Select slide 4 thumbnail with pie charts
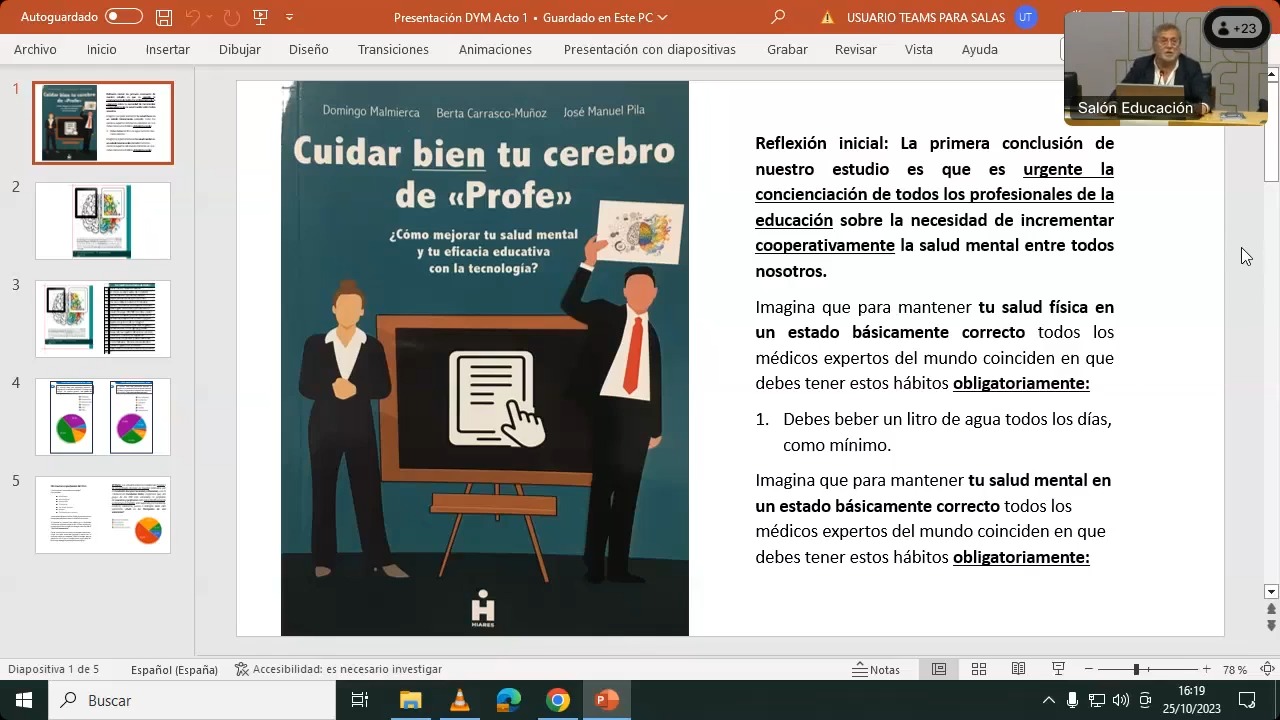This screenshot has height=720, width=1280. click(x=103, y=417)
